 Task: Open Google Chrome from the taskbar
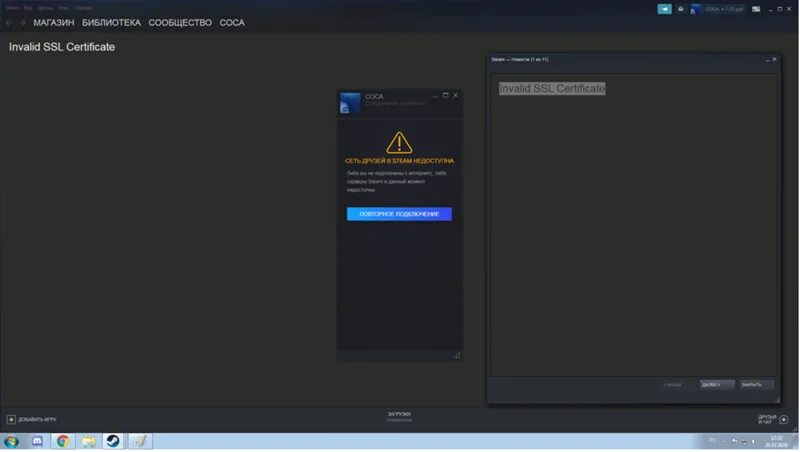[63, 441]
